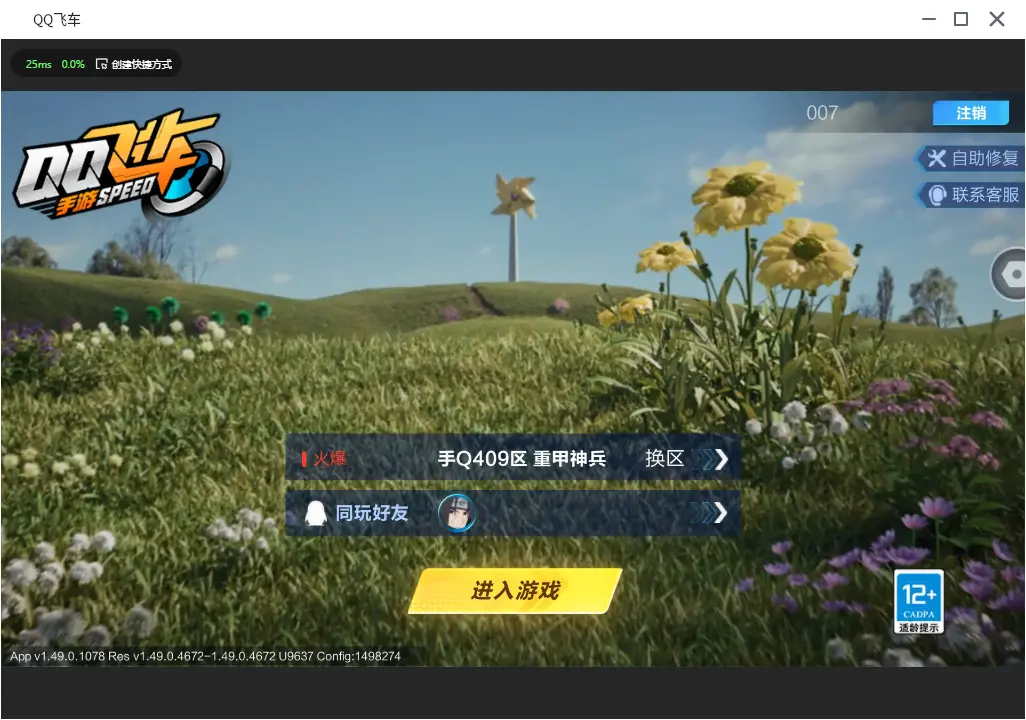The image size is (1026, 720).
Task: Click the 进入游戏 enter game button
Action: (x=515, y=590)
